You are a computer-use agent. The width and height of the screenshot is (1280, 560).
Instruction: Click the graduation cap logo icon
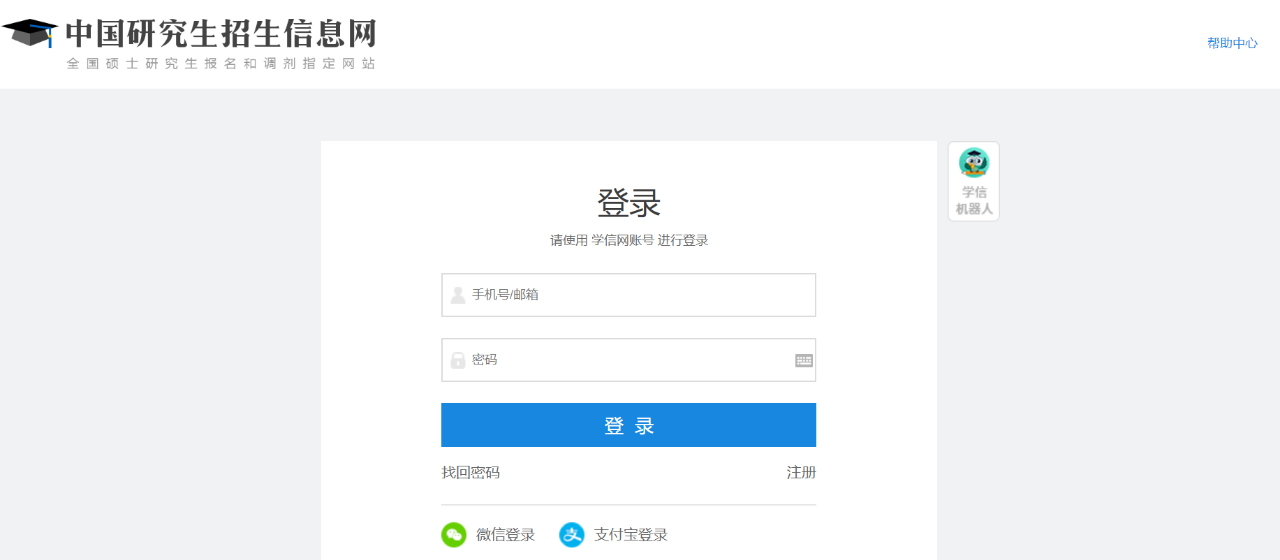pyautogui.click(x=30, y=32)
